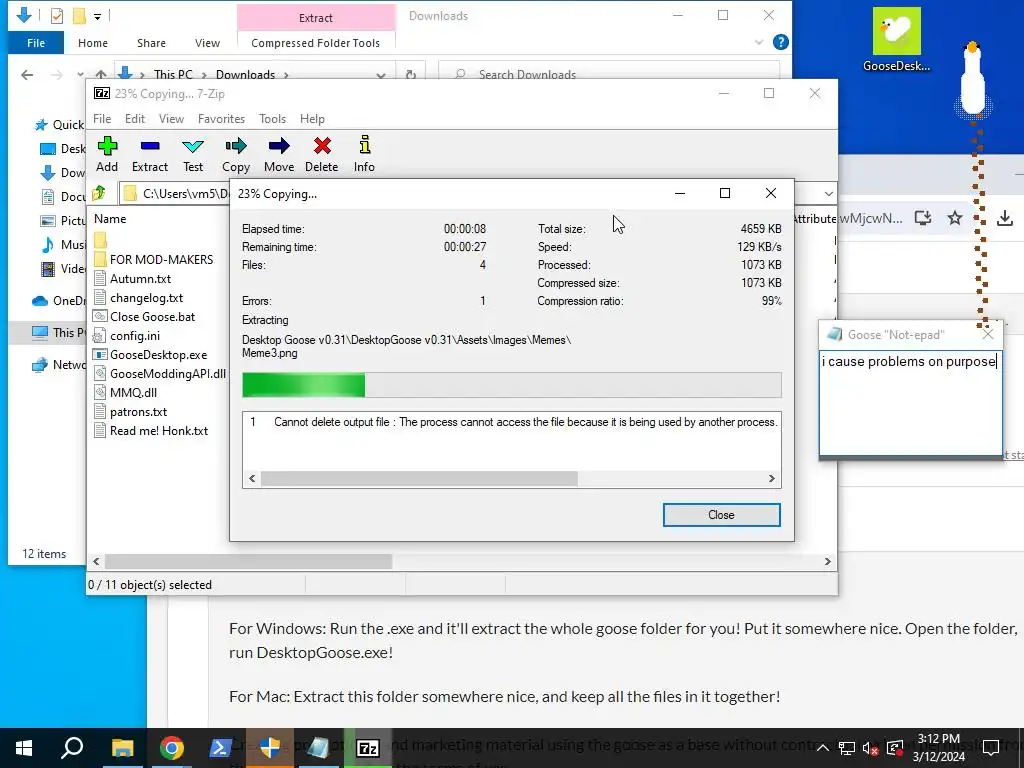Close the Goose Not-epad window
Image resolution: width=1024 pixels, height=768 pixels.
tap(987, 334)
